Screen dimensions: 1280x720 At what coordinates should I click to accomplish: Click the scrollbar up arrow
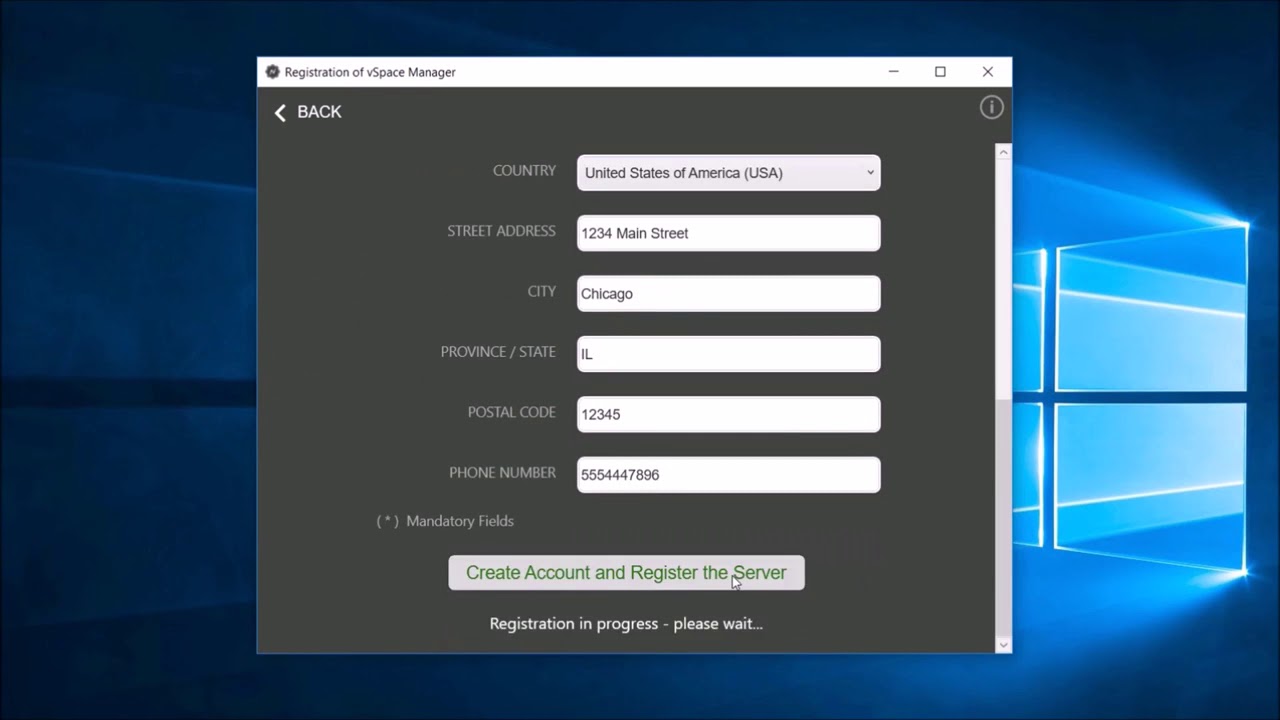[x=1003, y=152]
